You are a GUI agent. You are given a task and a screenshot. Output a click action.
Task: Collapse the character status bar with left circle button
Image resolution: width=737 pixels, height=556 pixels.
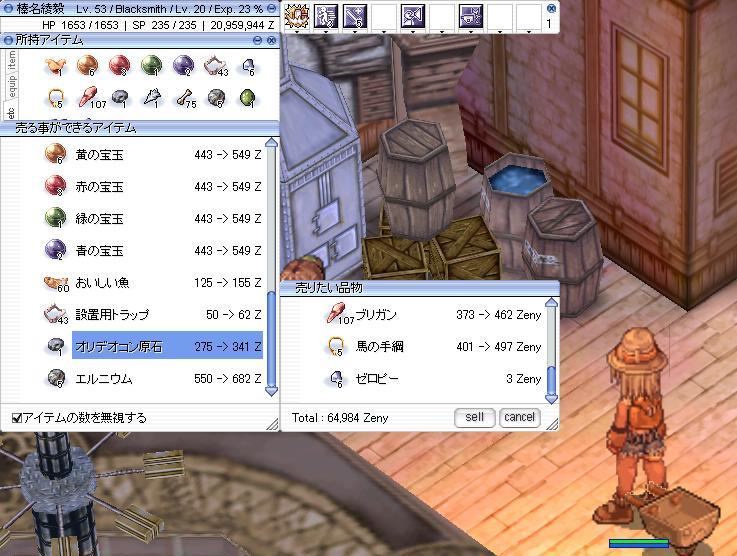coord(8,8)
